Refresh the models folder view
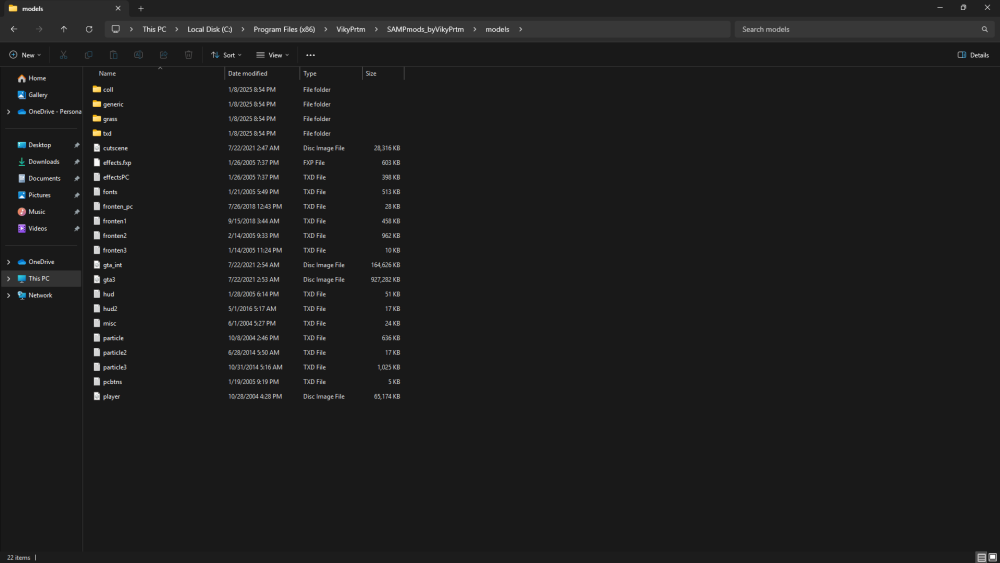The image size is (1000, 563). (x=89, y=29)
